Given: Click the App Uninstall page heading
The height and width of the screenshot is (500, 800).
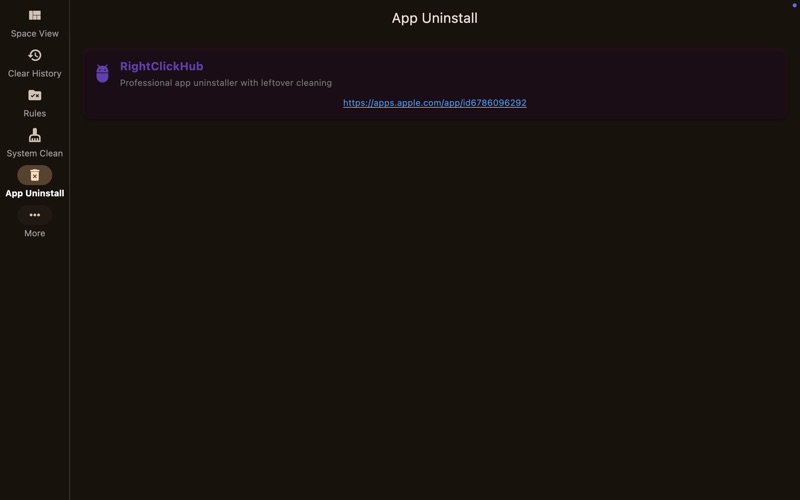Looking at the screenshot, I should (x=435, y=18).
